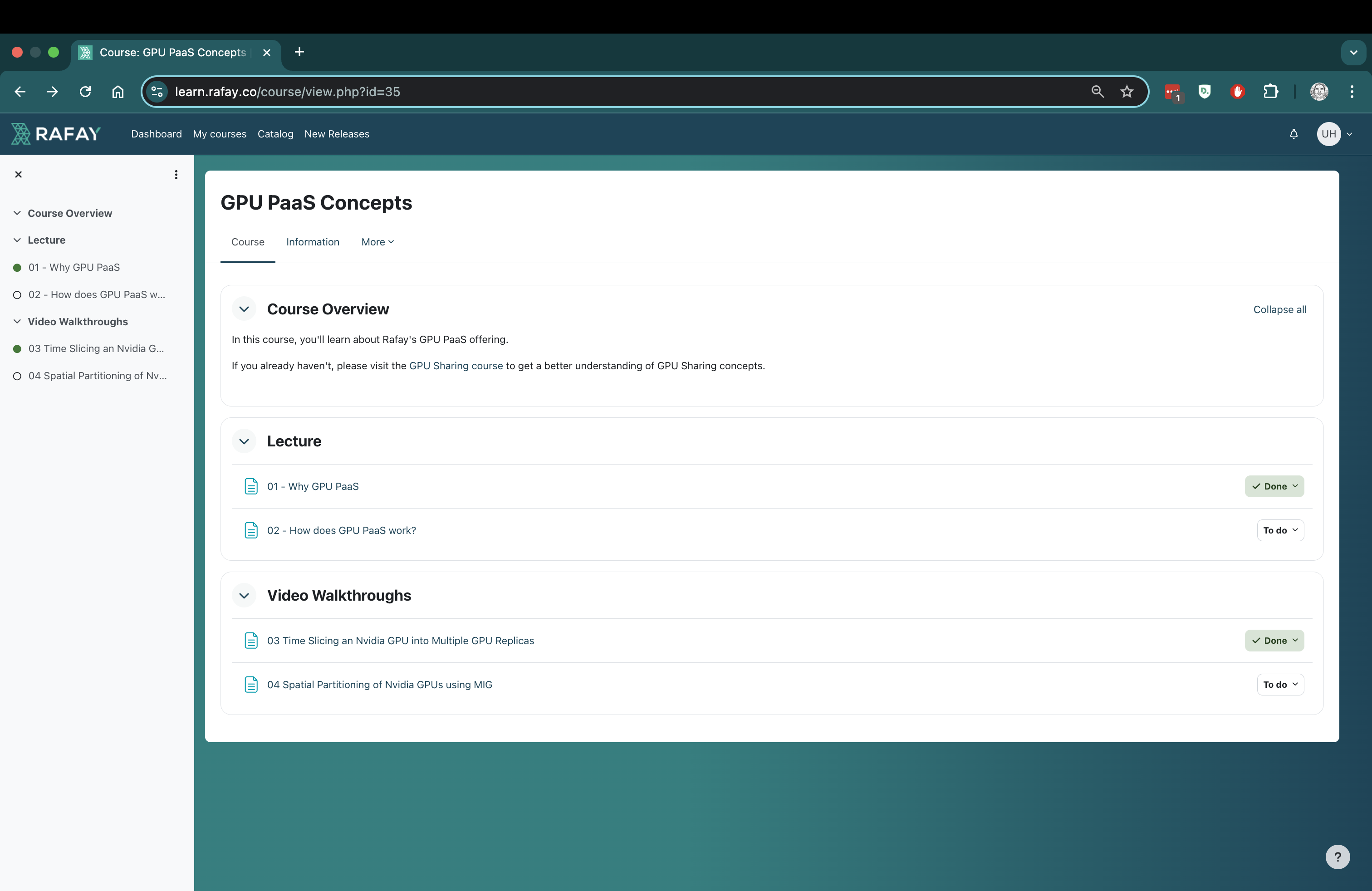Collapse the Video Walkthroughs section chevron
This screenshot has width=1372, height=891.
245,596
